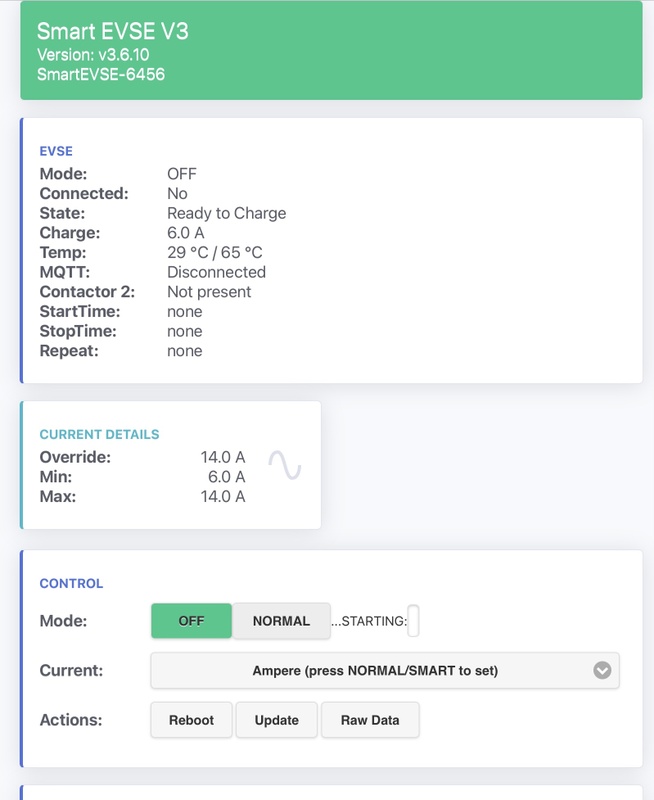This screenshot has height=800, width=654.
Task: Click the Ready to Charge state value
Action: click(x=227, y=213)
